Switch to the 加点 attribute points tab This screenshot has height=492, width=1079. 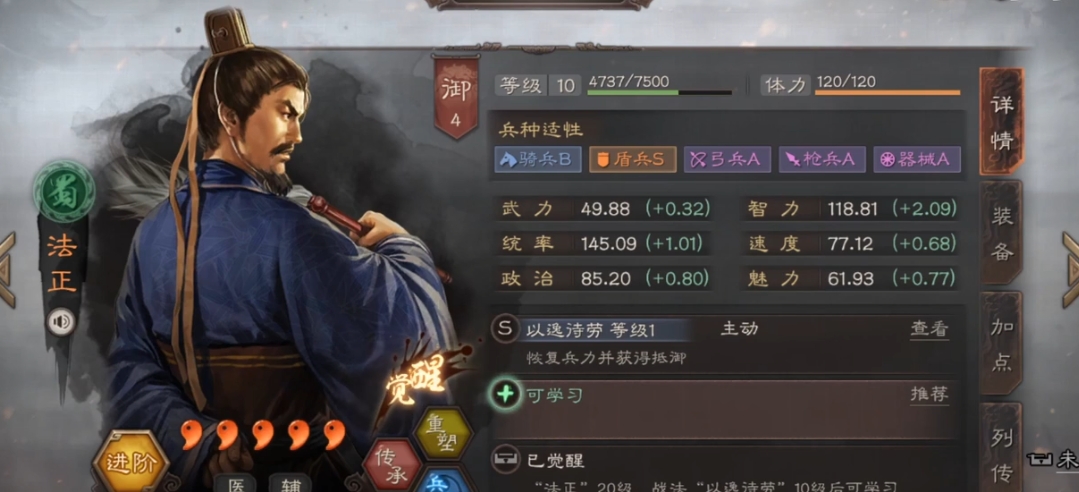(x=1001, y=343)
